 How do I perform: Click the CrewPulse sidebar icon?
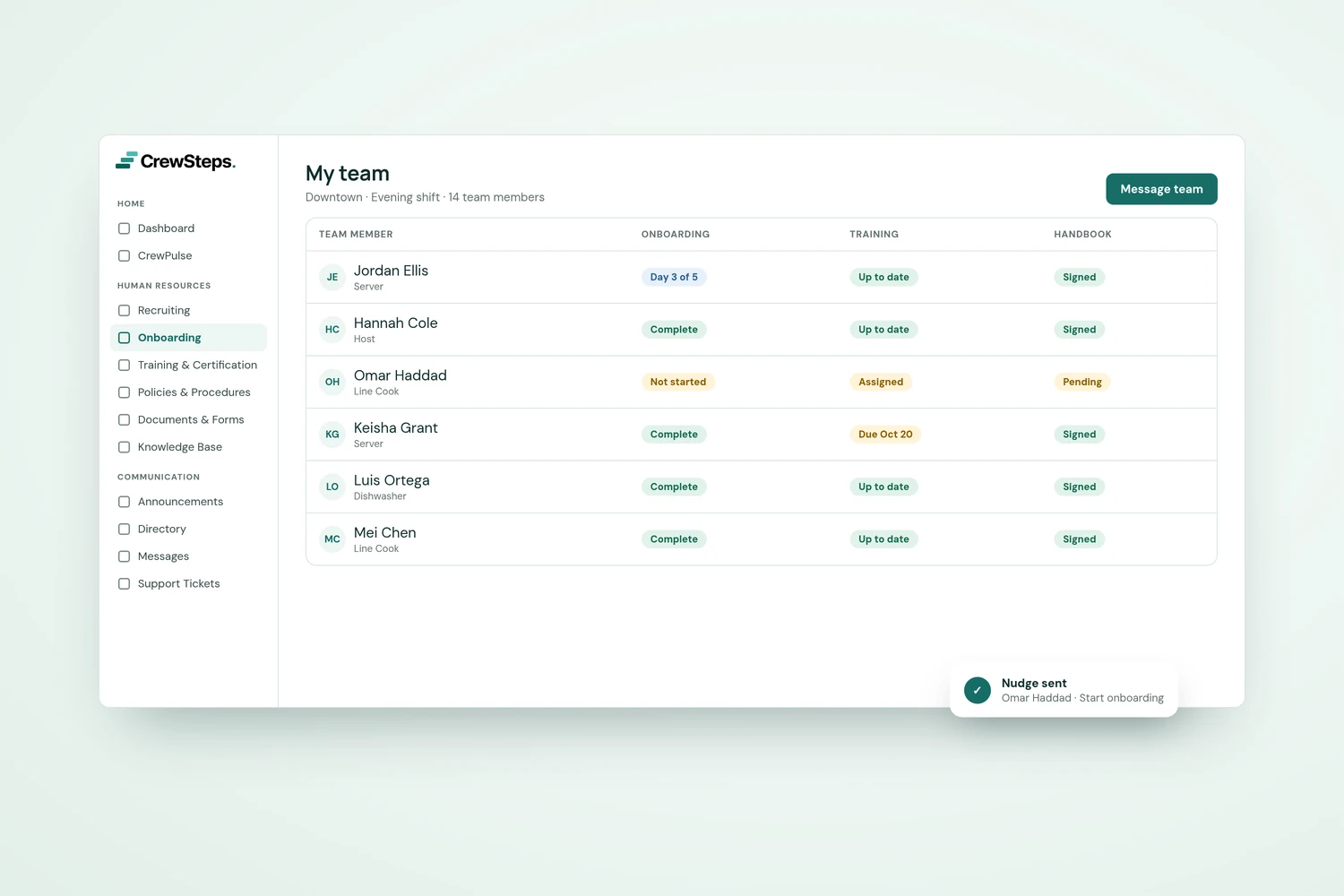[x=125, y=256]
